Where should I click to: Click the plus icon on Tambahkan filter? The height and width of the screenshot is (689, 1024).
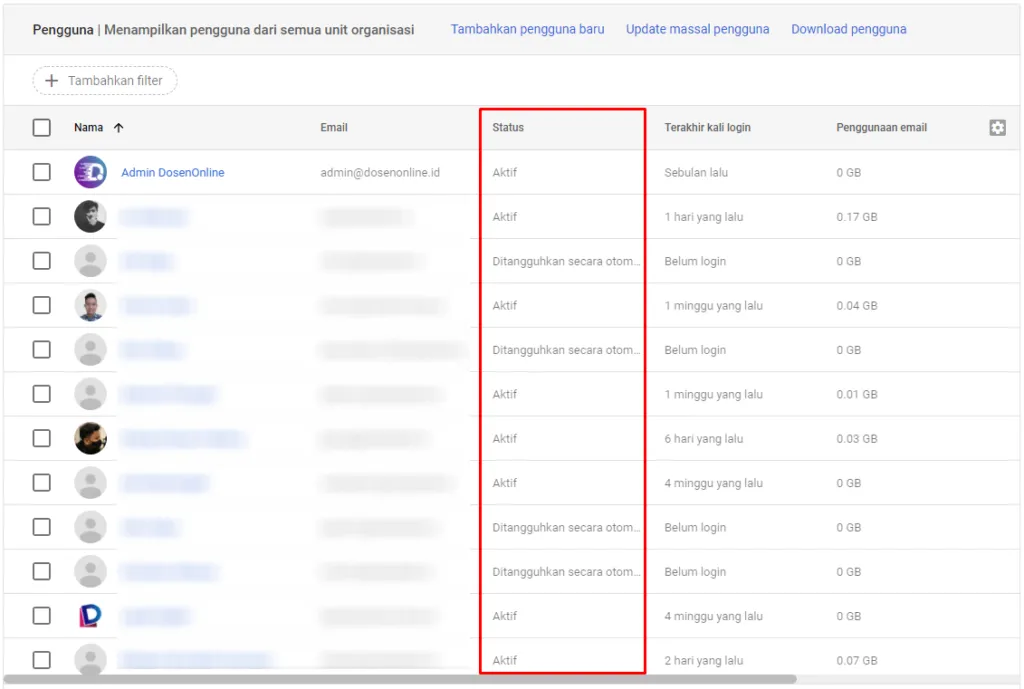click(52, 80)
